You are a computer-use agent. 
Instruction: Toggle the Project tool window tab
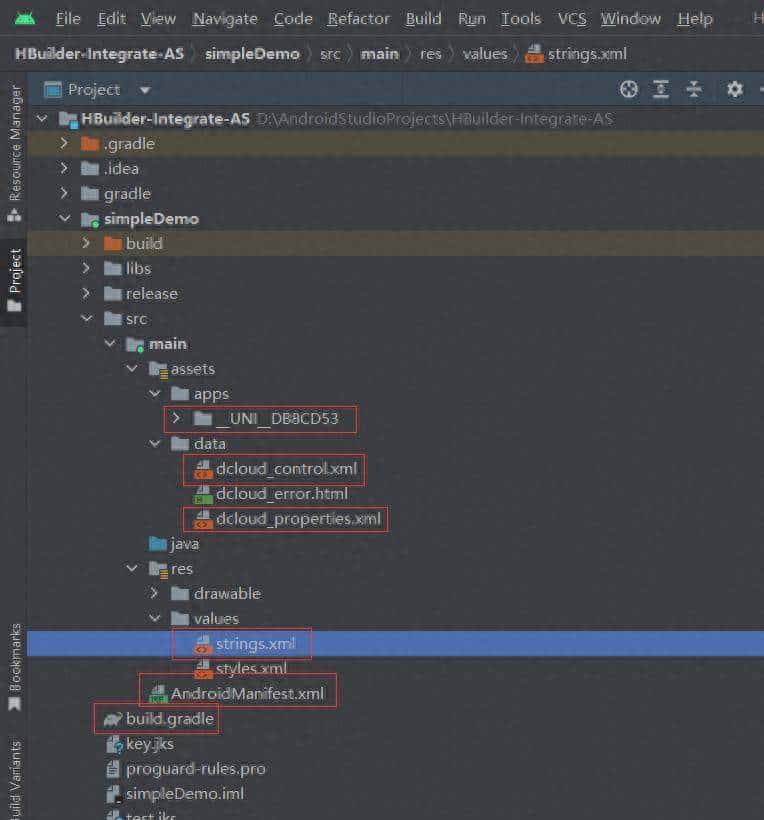pyautogui.click(x=14, y=278)
